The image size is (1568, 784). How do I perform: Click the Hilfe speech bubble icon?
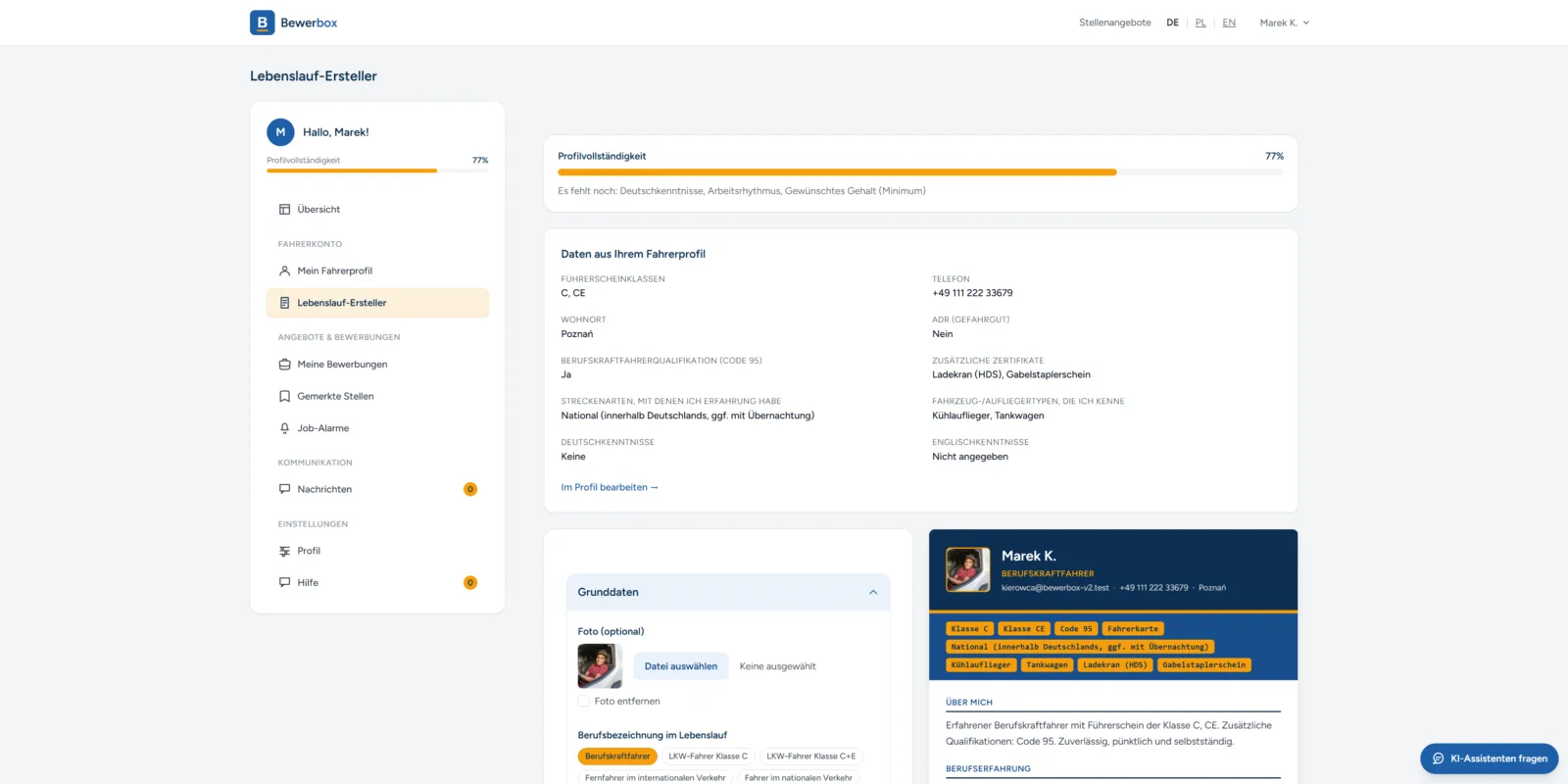[284, 582]
